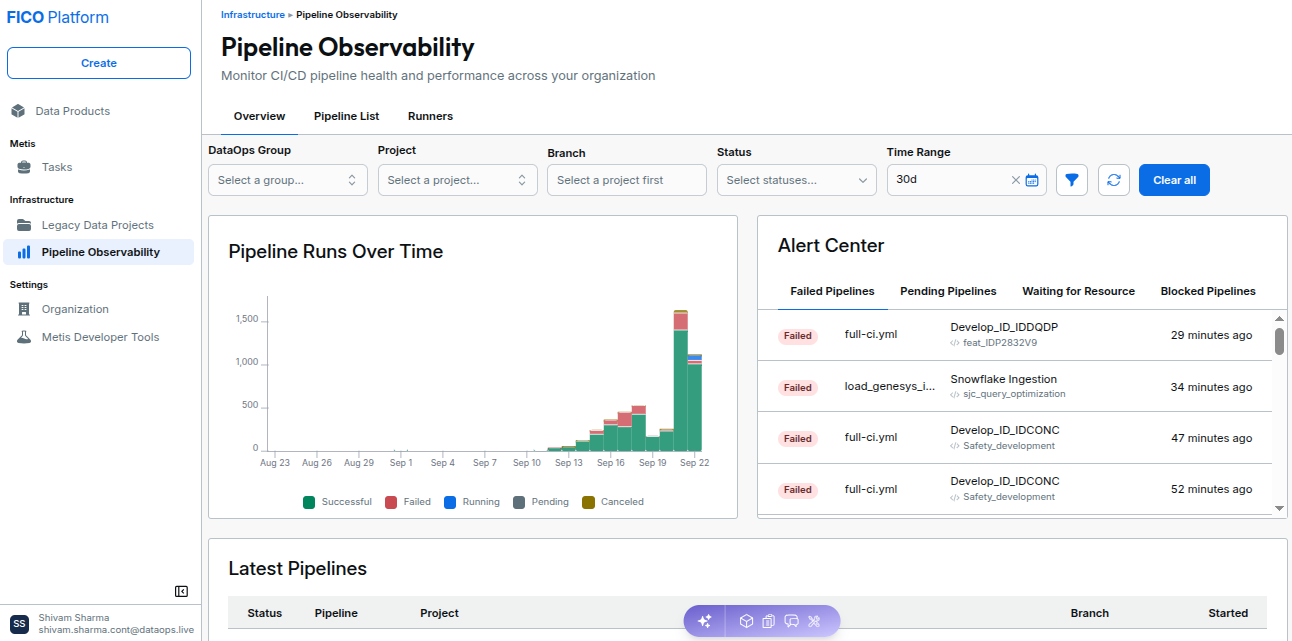Click the Create button
This screenshot has width=1292, height=641.
(x=99, y=63)
